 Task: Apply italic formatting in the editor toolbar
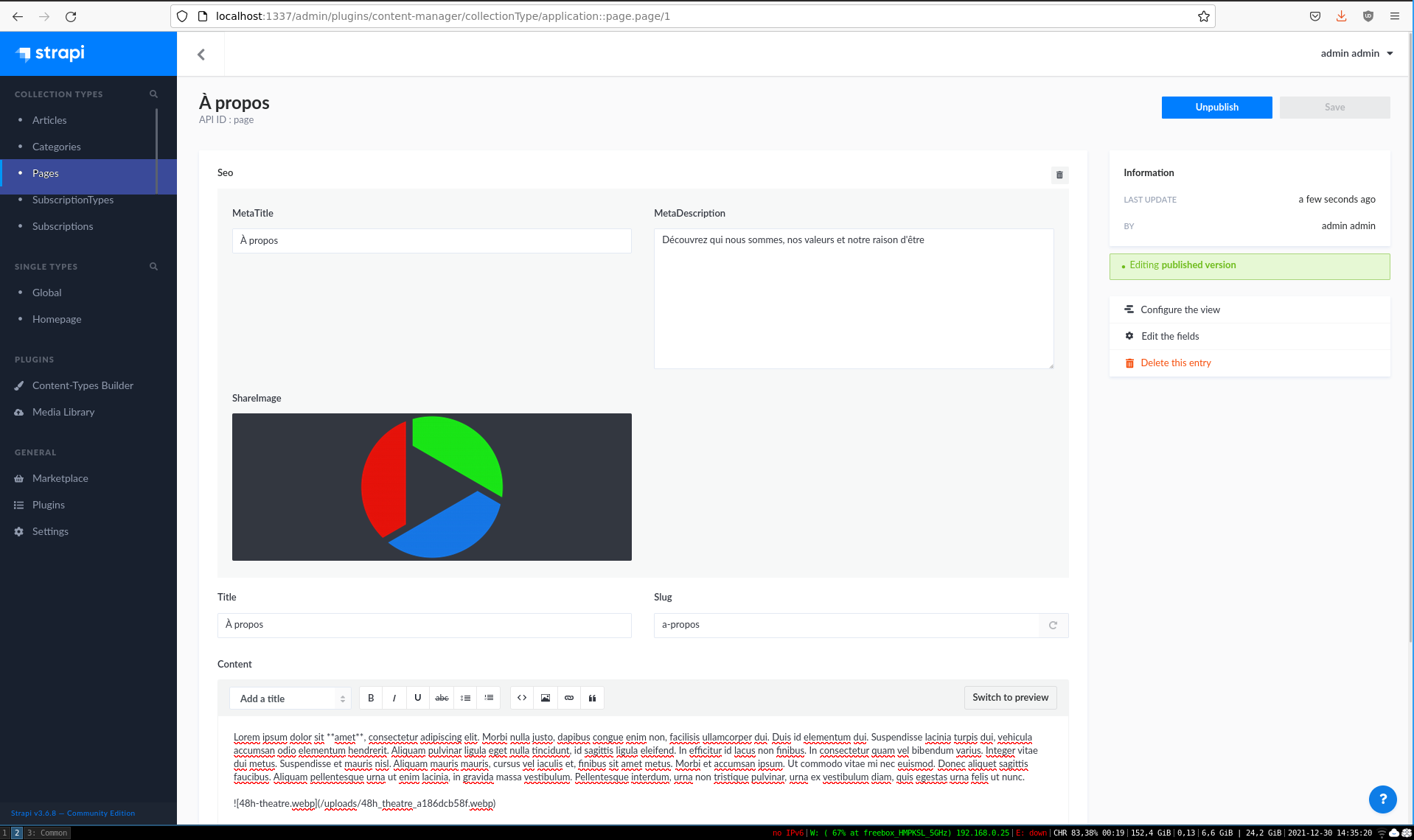pos(394,698)
